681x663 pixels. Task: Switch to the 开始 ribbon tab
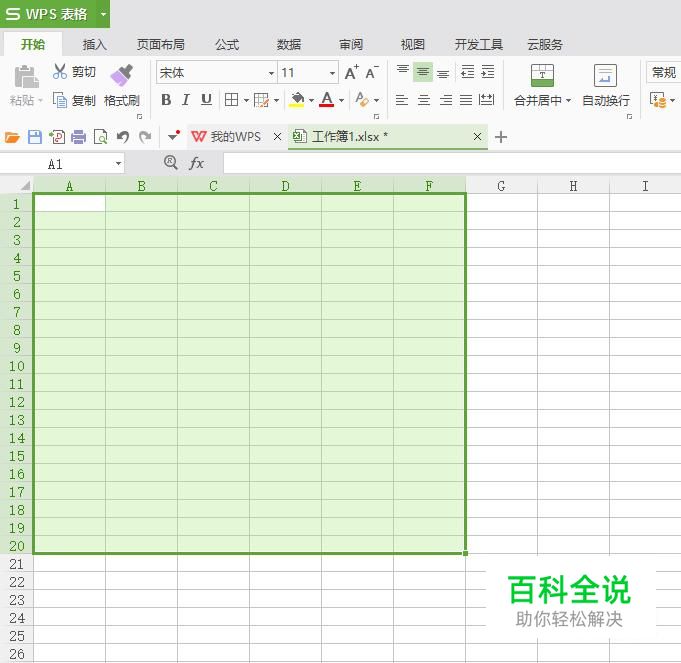pyautogui.click(x=33, y=44)
